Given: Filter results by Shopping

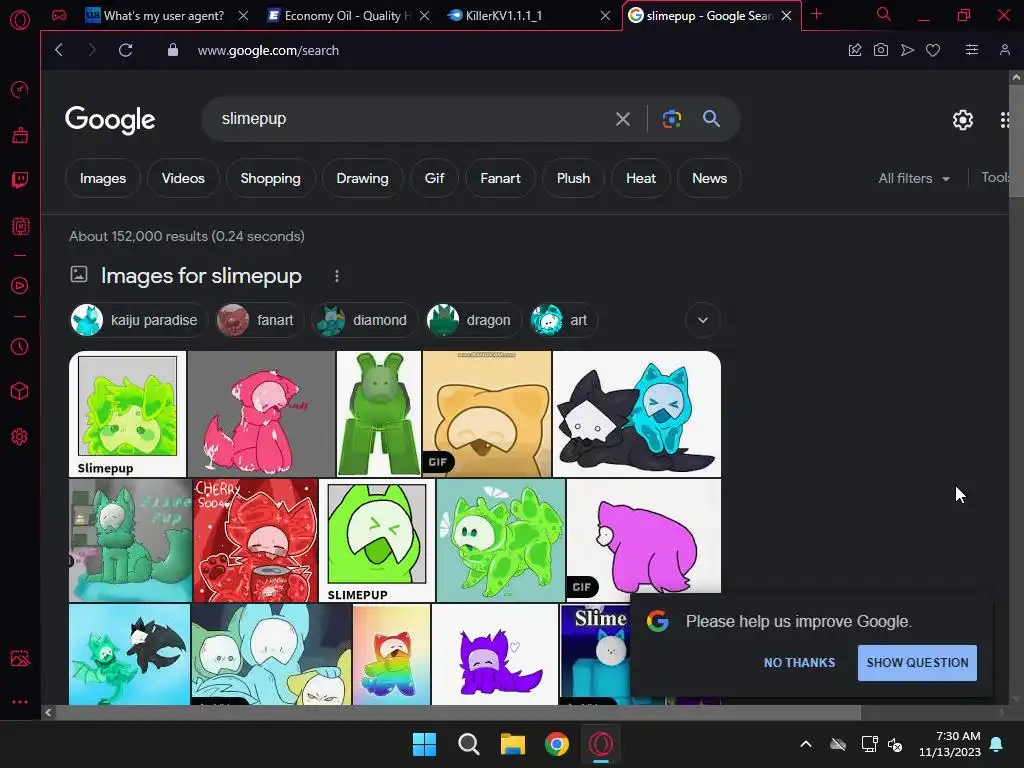Looking at the screenshot, I should pos(270,178).
